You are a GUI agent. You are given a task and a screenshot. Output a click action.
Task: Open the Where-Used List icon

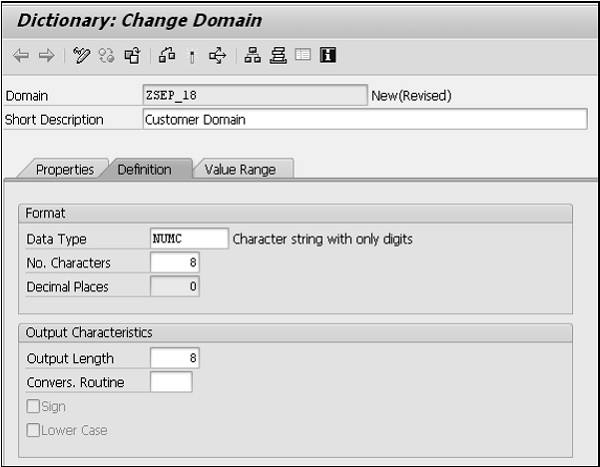[217, 56]
